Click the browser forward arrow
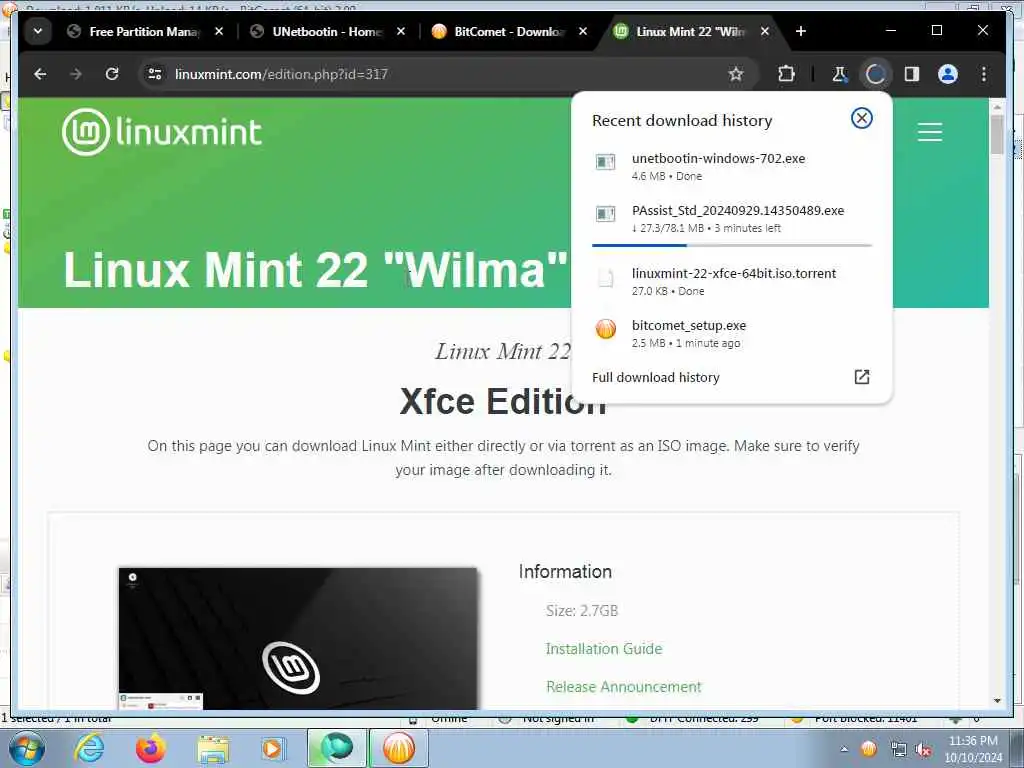 [x=76, y=74]
